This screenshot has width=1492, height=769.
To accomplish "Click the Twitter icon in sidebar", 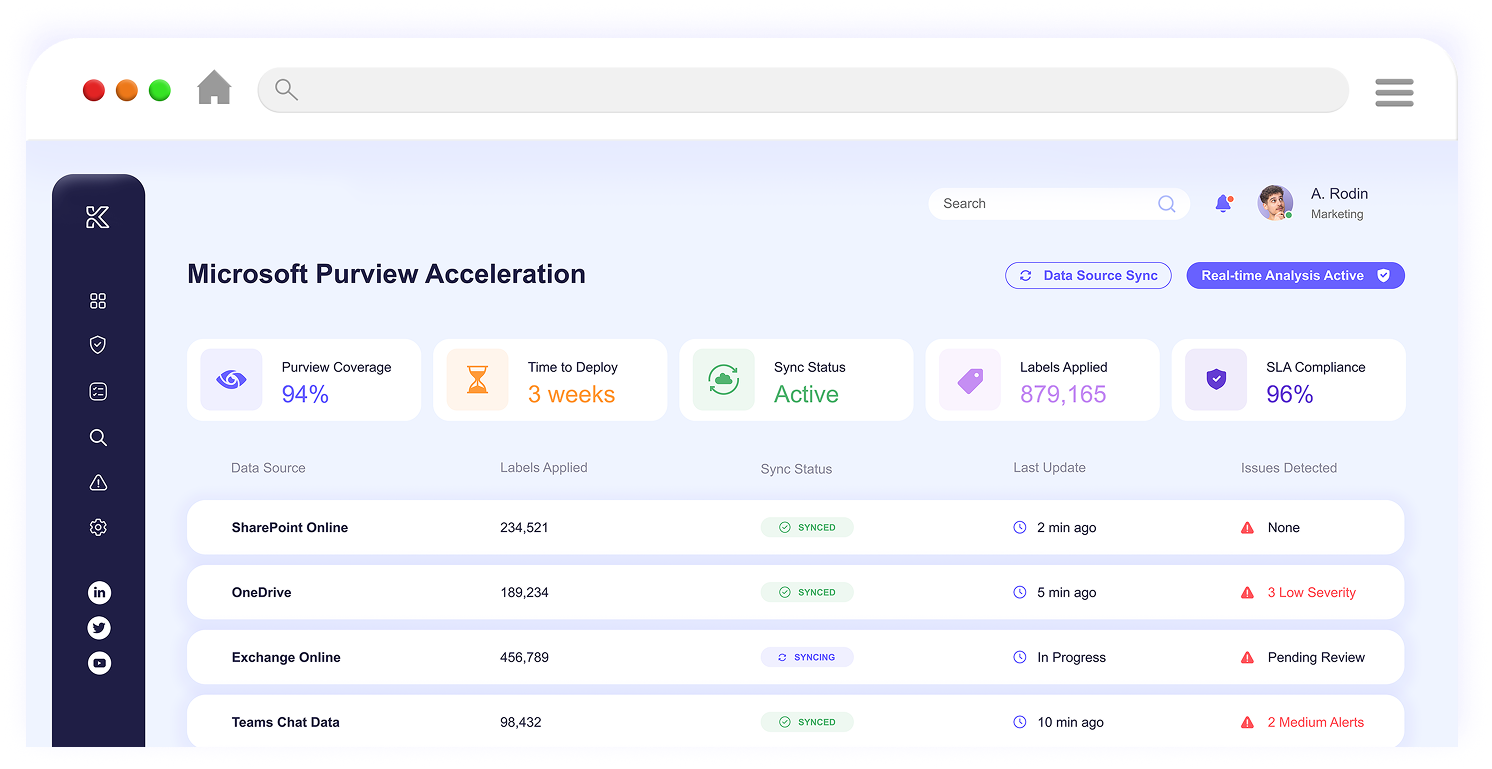I will (x=99, y=628).
